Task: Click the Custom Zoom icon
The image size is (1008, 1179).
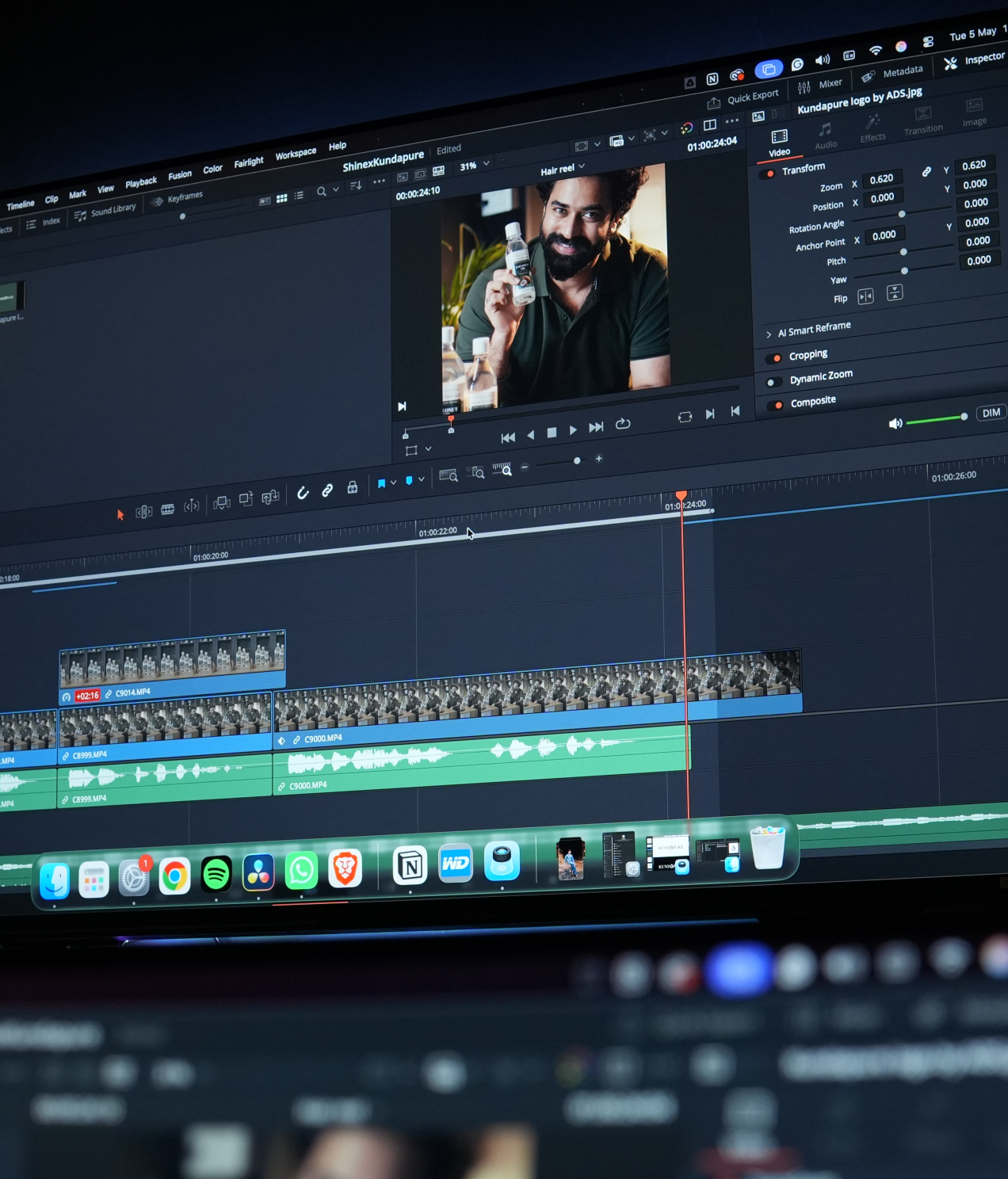Action: point(502,469)
